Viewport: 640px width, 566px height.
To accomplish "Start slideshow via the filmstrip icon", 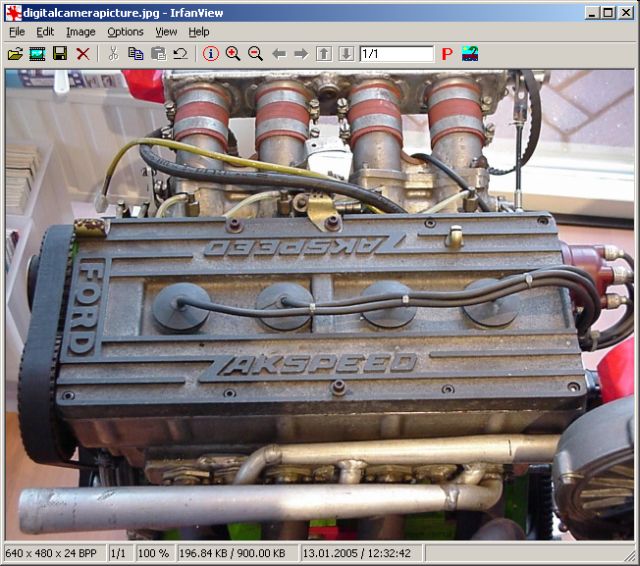I will point(37,54).
